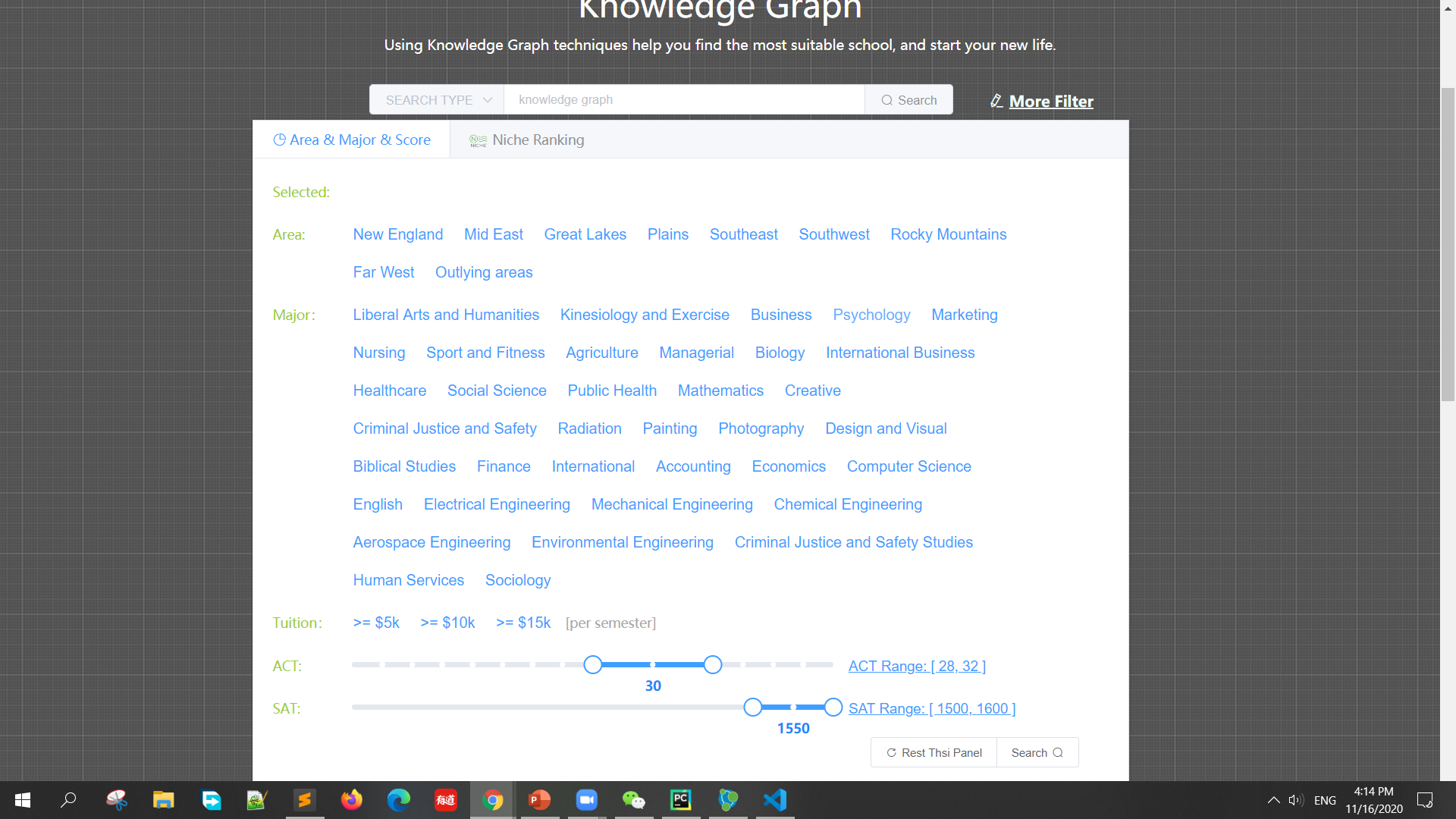Click the magnifier icon in the bottom Search button
This screenshot has width=1456, height=819.
(1059, 752)
